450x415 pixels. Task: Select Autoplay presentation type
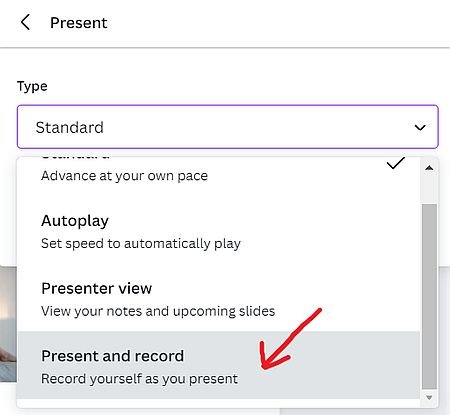click(218, 232)
